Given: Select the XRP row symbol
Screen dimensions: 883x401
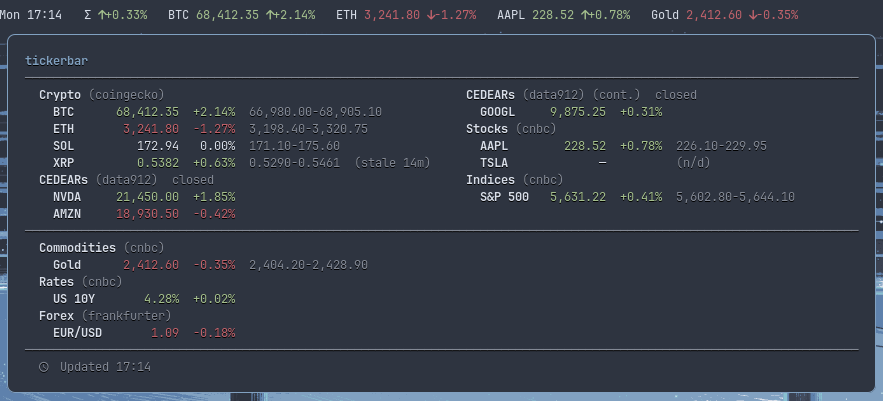Looking at the screenshot, I should [x=64, y=163].
